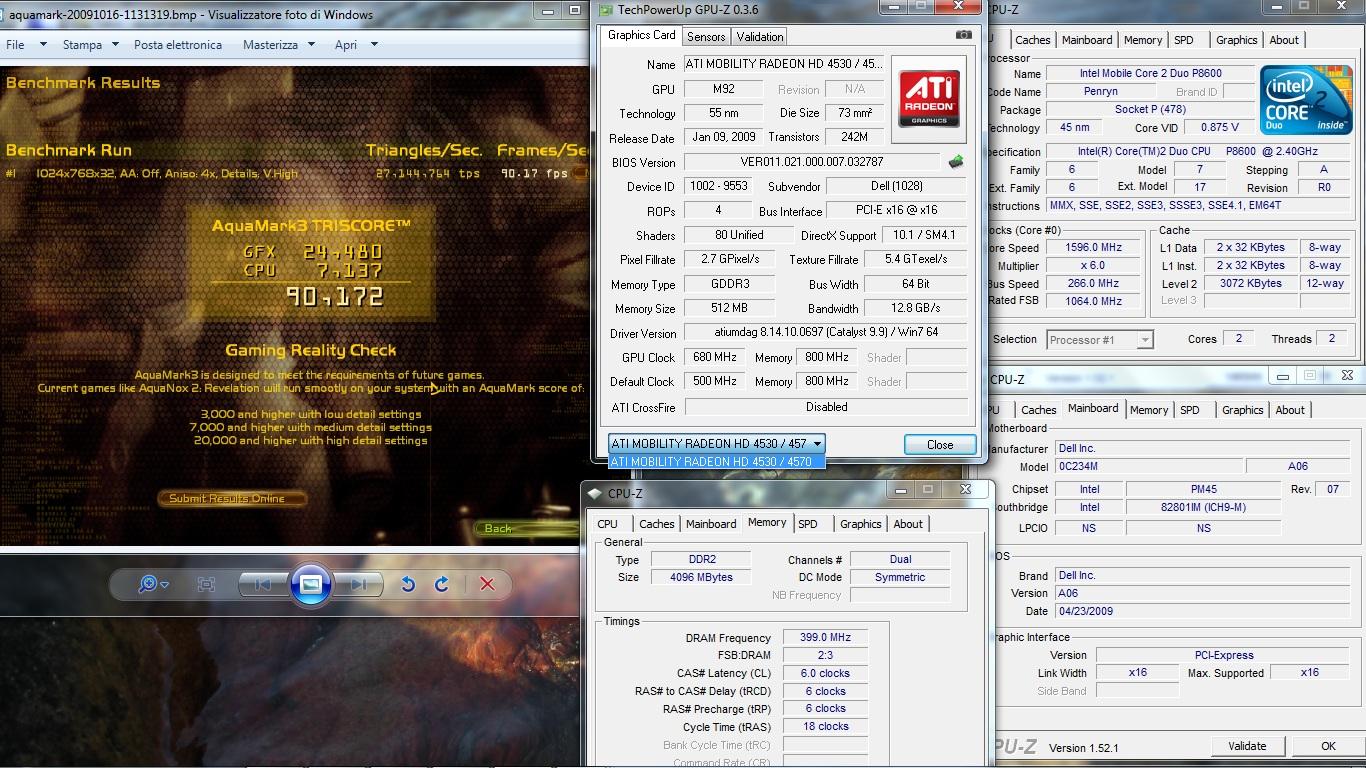The height and width of the screenshot is (768, 1366).
Task: Open the Stampa dropdown menu
Action: pyautogui.click(x=90, y=45)
